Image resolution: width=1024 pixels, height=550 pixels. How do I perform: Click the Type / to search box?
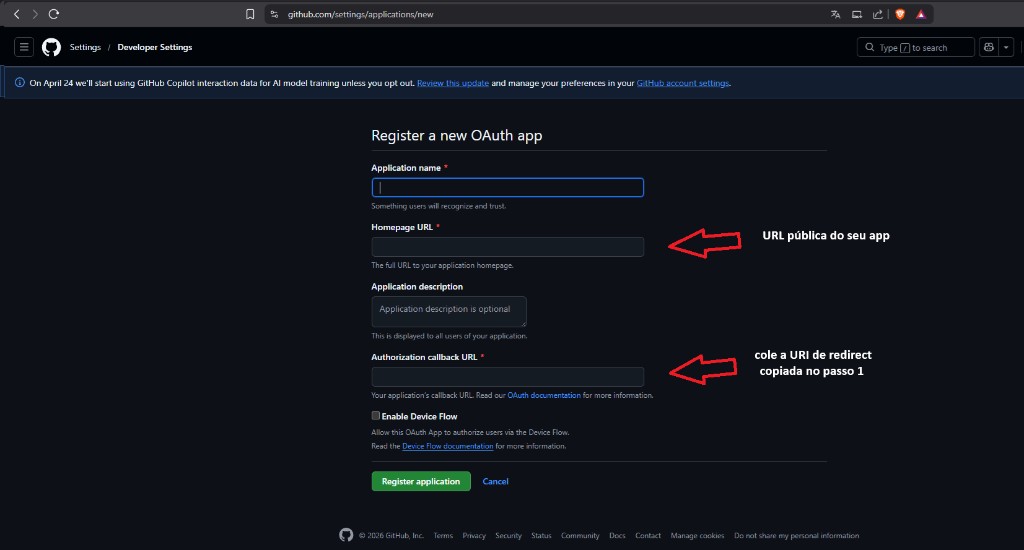click(916, 47)
